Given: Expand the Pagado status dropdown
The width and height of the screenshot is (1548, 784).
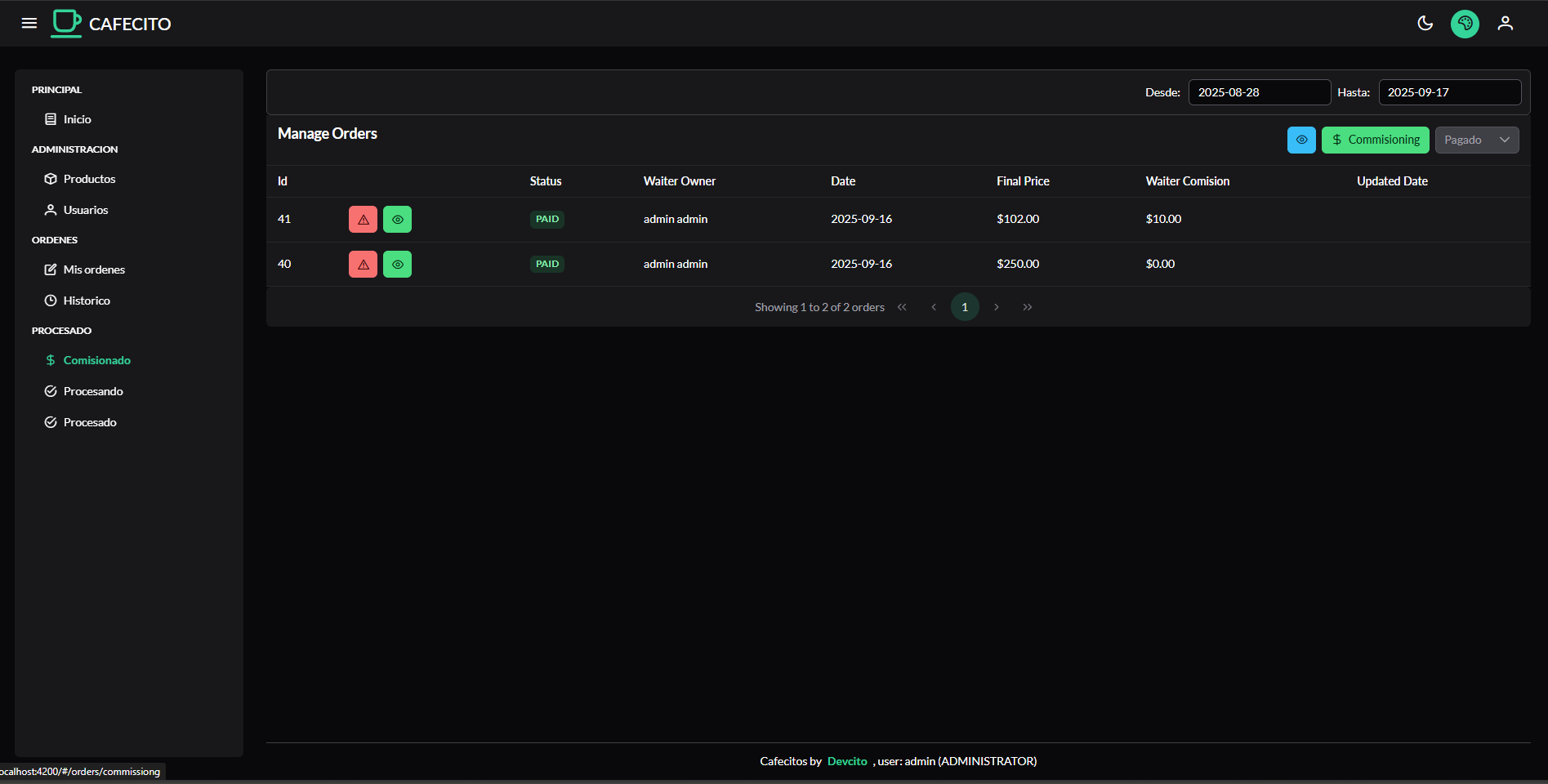Looking at the screenshot, I should [x=1476, y=140].
